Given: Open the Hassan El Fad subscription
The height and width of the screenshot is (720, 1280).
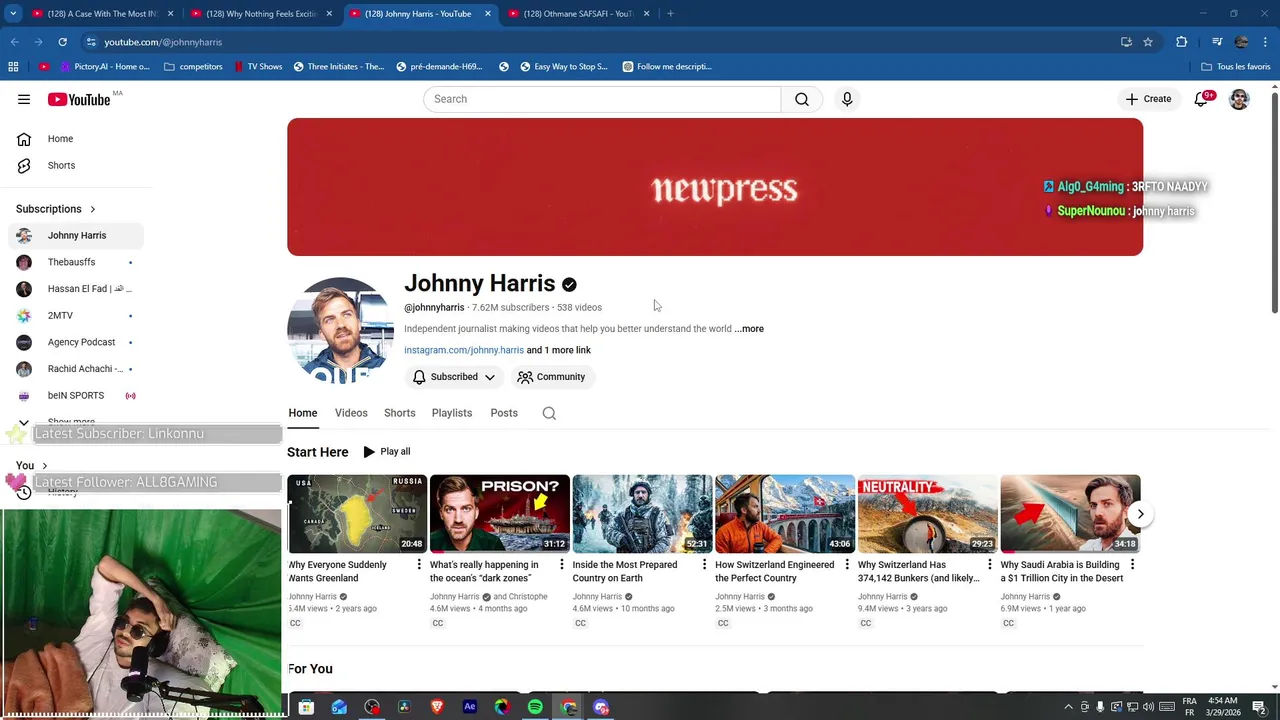Looking at the screenshot, I should [x=76, y=289].
